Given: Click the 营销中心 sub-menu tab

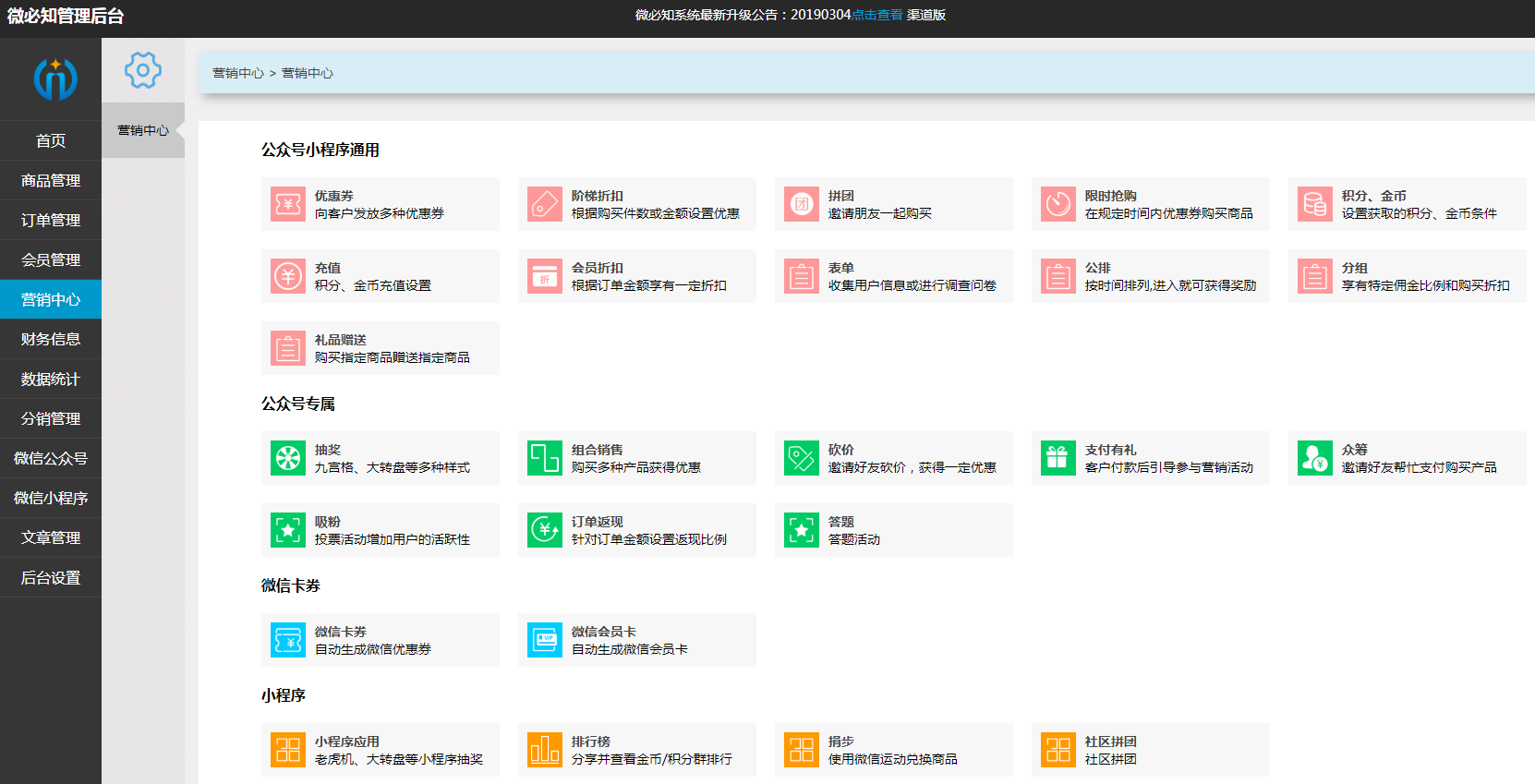Looking at the screenshot, I should pos(143,130).
